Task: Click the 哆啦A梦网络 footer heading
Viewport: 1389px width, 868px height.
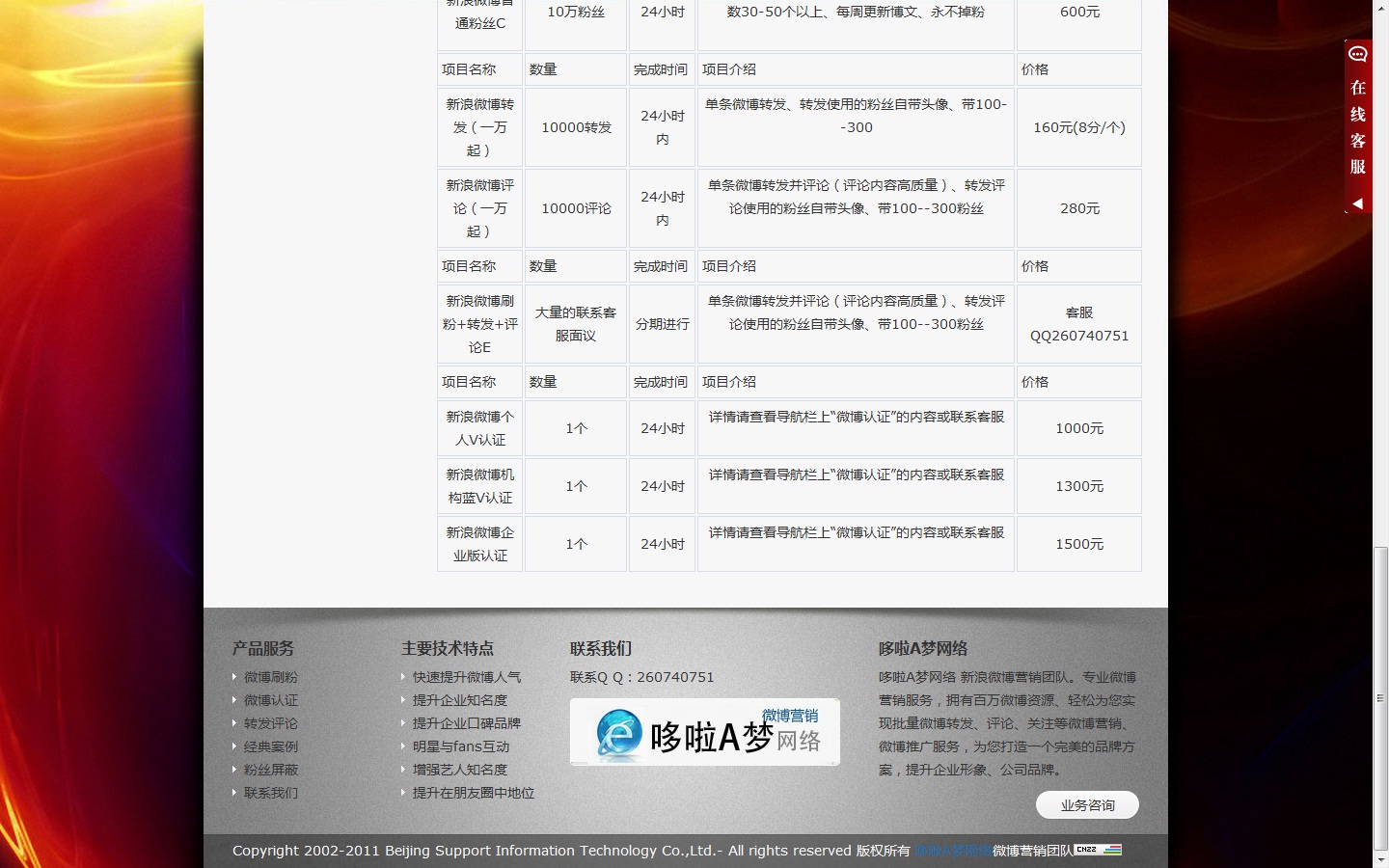Action: pyautogui.click(x=923, y=648)
